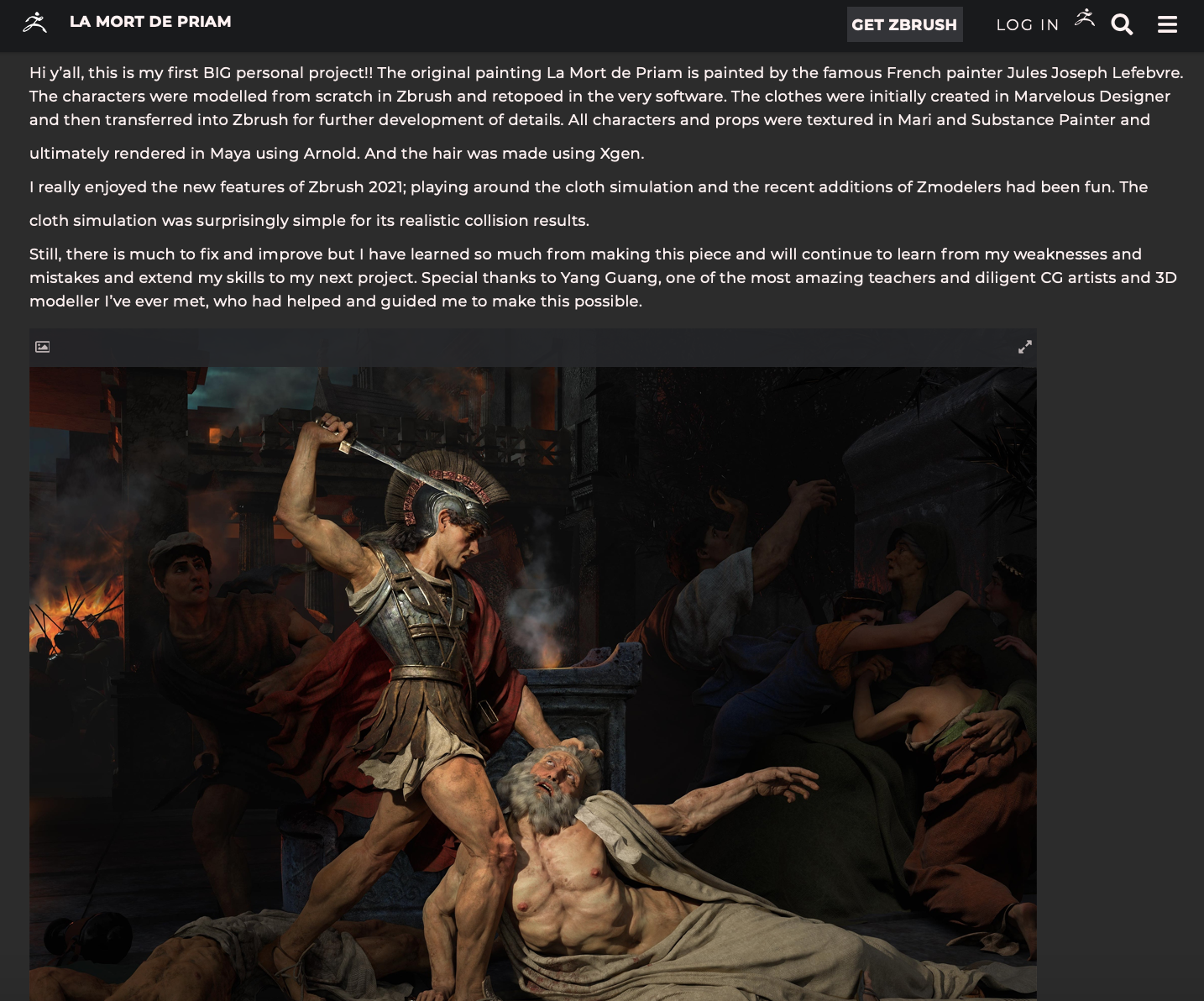The height and width of the screenshot is (1001, 1204).
Task: Click the ZBrush logo in the header
Action: (x=34, y=23)
